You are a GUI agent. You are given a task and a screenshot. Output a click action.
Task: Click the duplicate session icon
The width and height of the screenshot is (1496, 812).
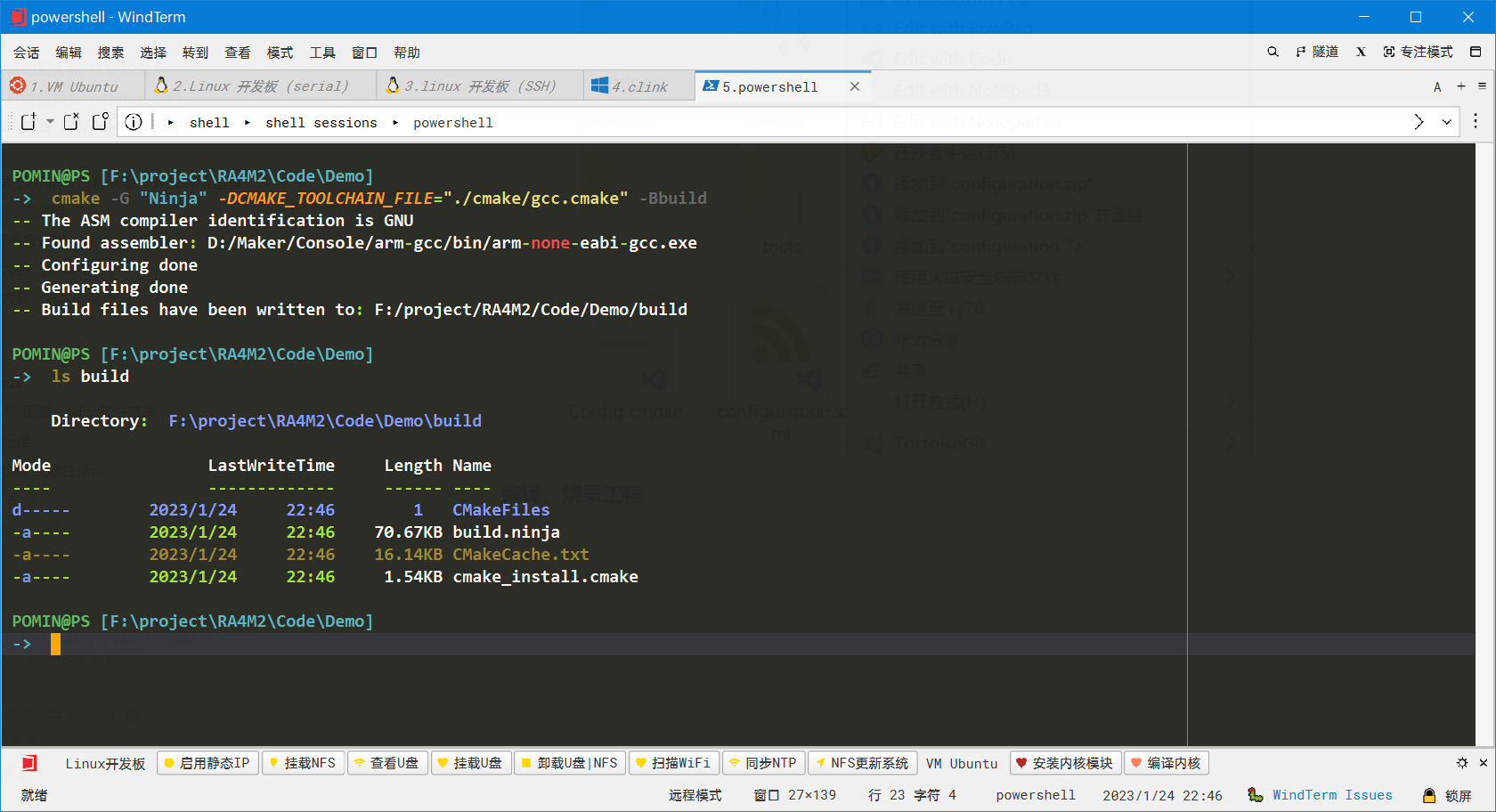click(x=71, y=122)
